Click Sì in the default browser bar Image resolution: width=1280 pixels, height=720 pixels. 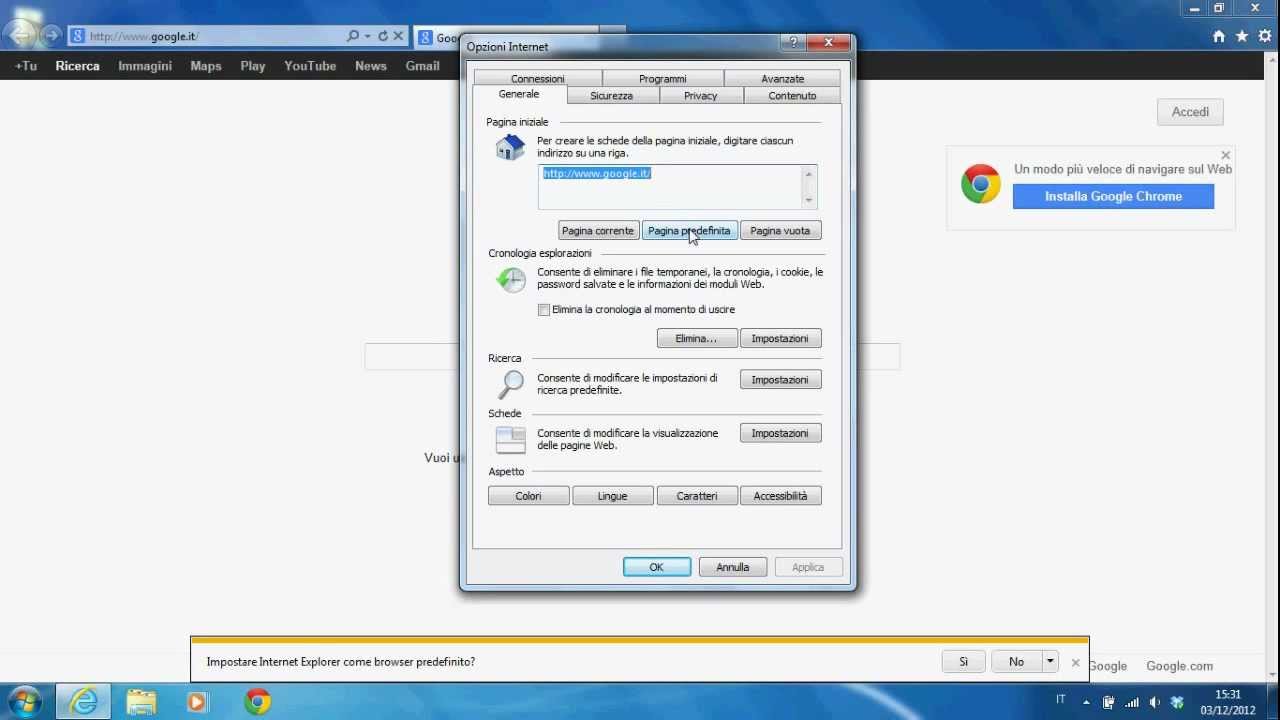pyautogui.click(x=964, y=661)
